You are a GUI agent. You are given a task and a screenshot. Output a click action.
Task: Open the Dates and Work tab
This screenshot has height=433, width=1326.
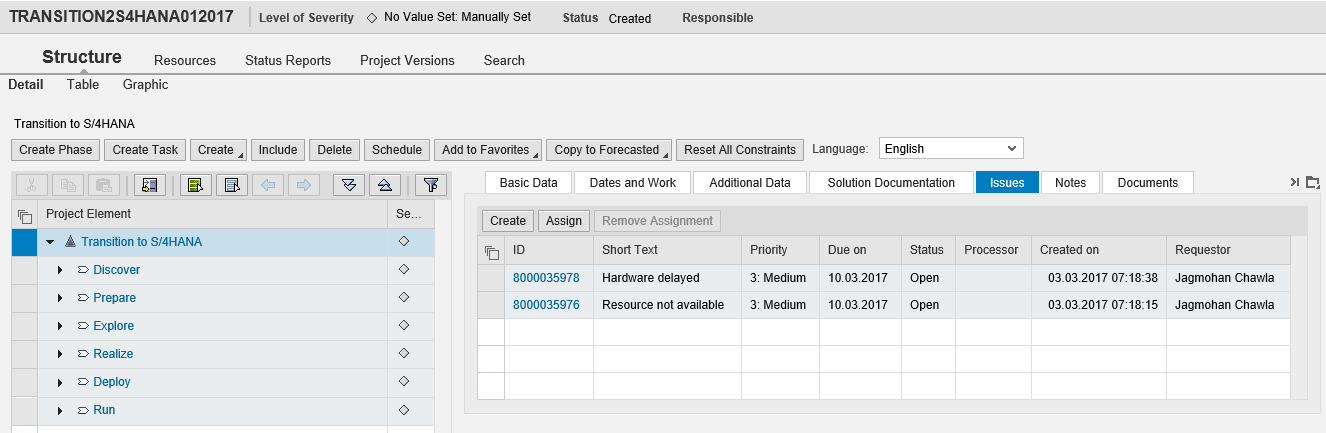(633, 182)
